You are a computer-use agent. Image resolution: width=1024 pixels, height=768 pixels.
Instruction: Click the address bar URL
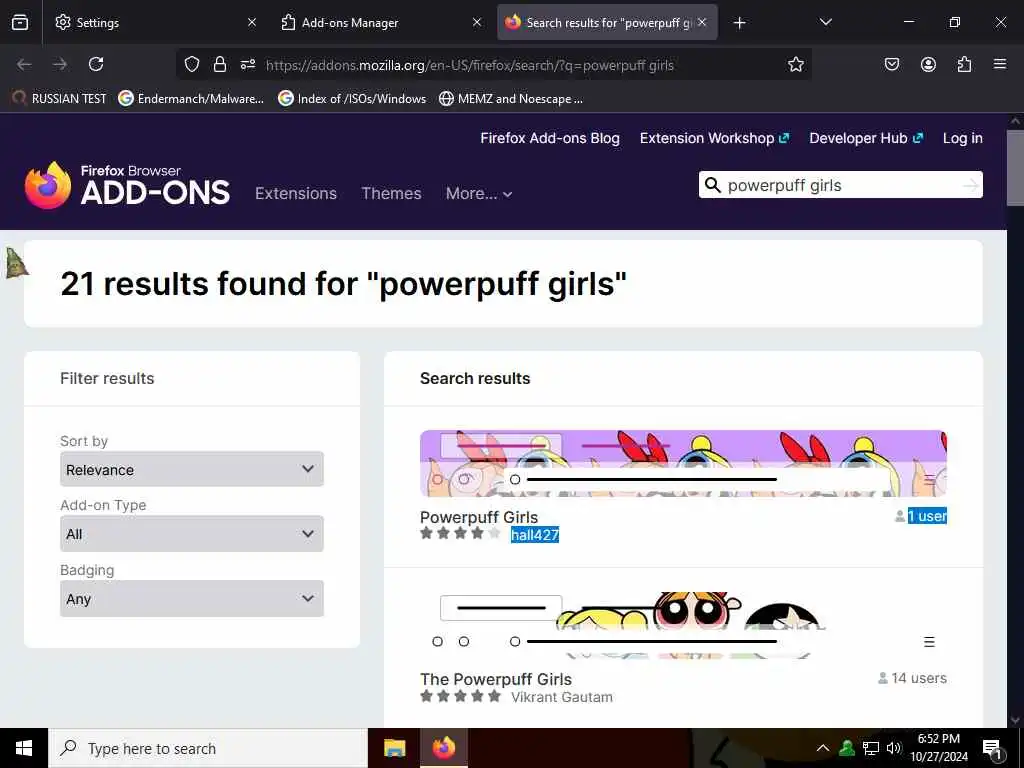coord(470,65)
